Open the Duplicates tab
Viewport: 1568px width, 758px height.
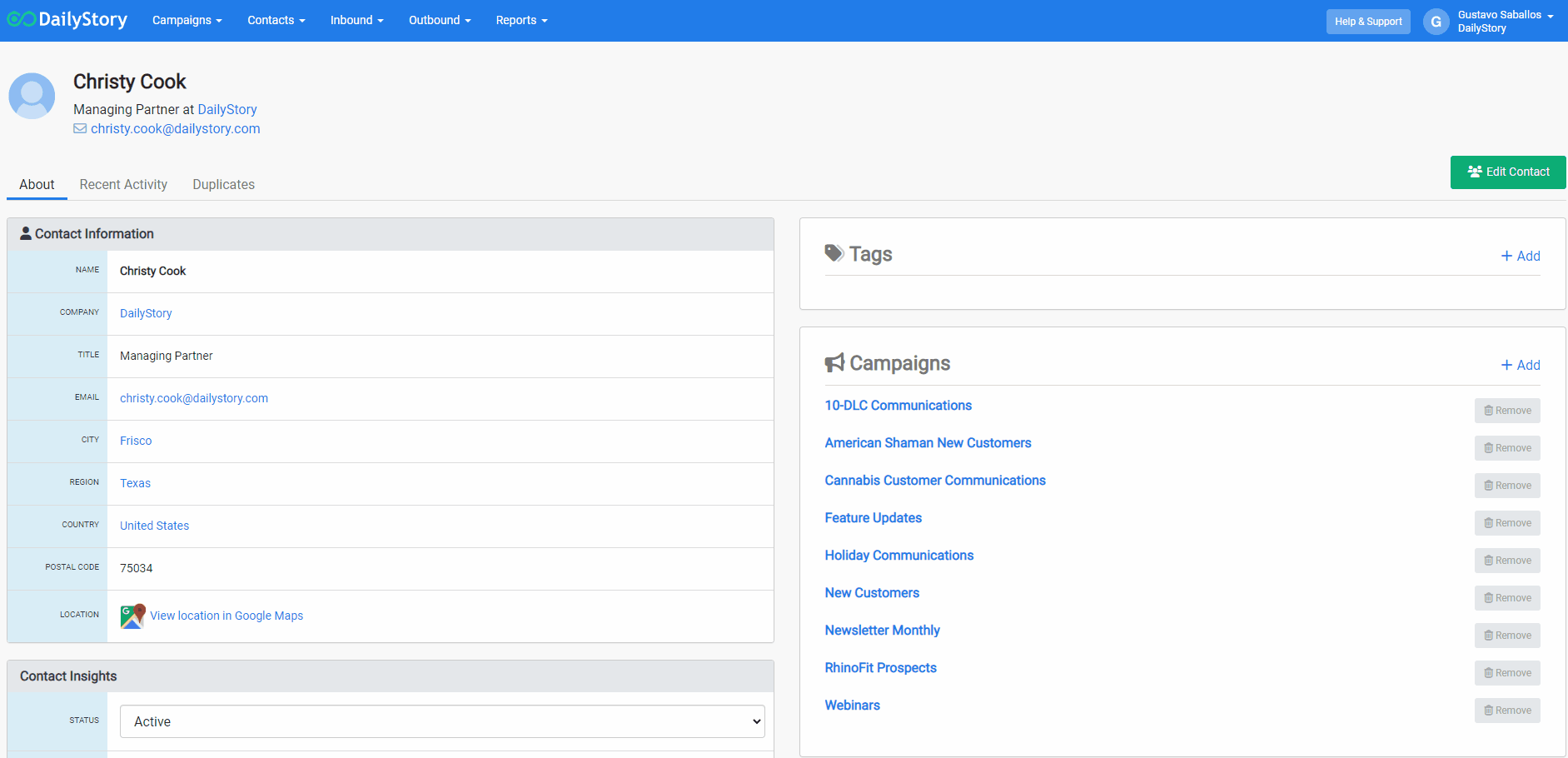click(223, 185)
